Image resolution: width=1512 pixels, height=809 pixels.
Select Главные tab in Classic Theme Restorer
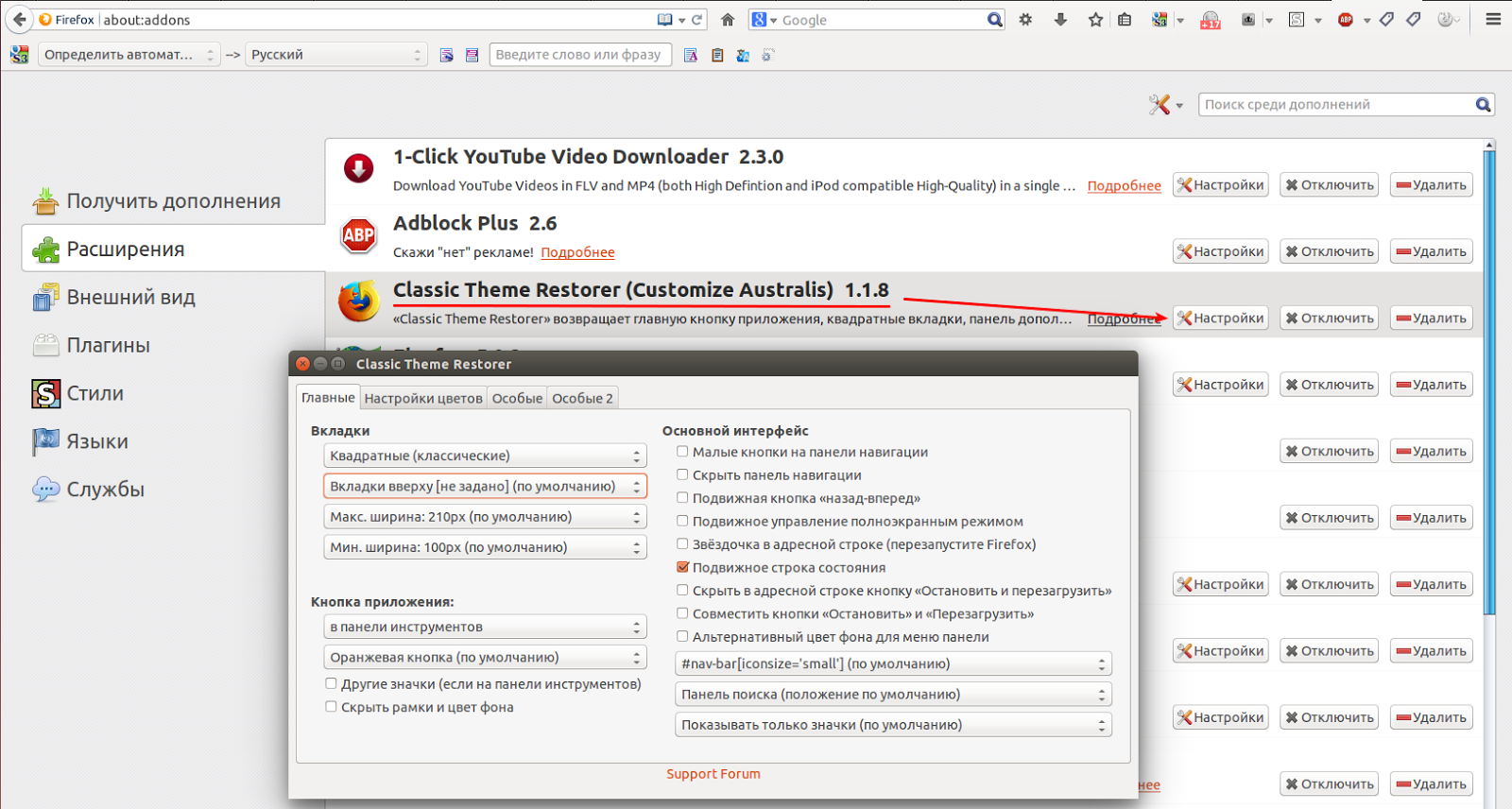click(x=328, y=397)
